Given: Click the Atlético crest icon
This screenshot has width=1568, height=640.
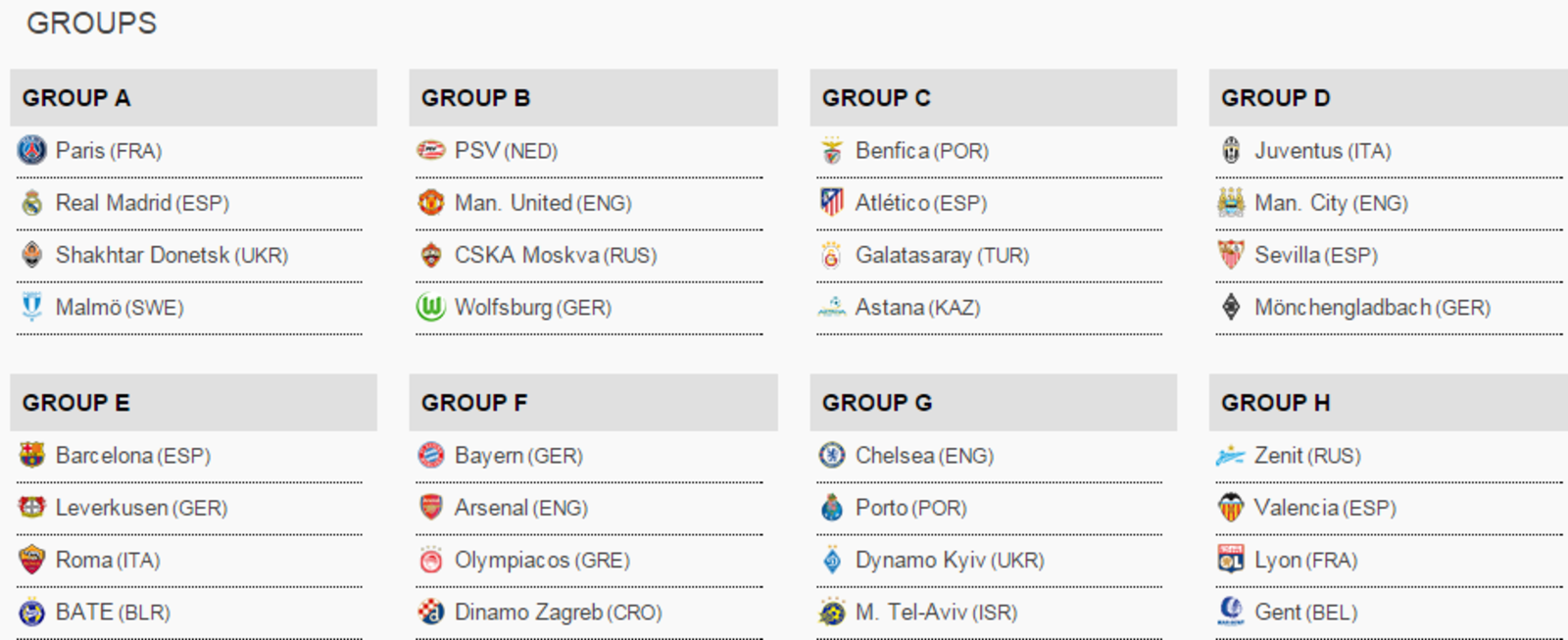Looking at the screenshot, I should pos(832,203).
